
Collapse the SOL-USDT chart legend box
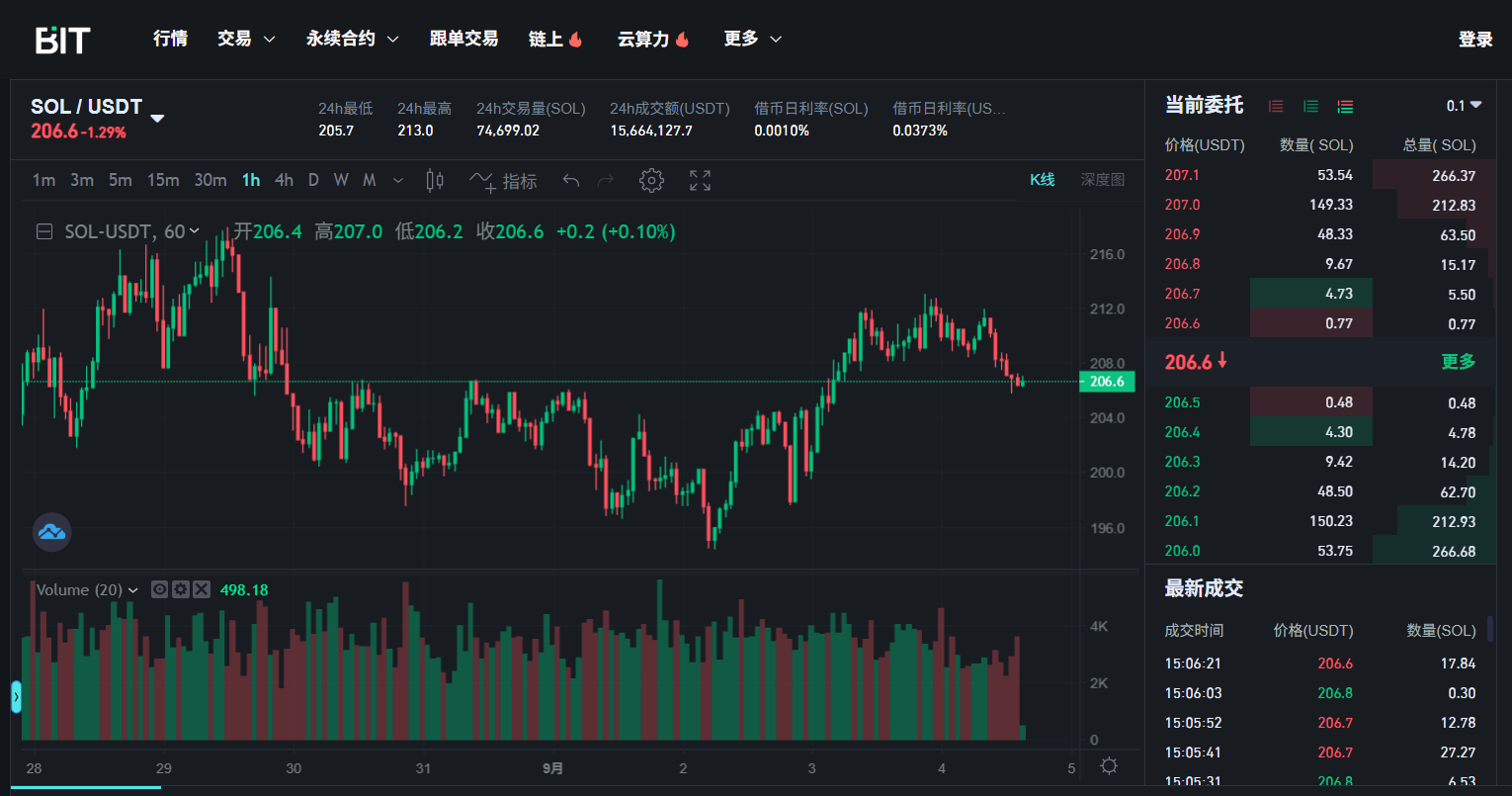click(x=44, y=232)
